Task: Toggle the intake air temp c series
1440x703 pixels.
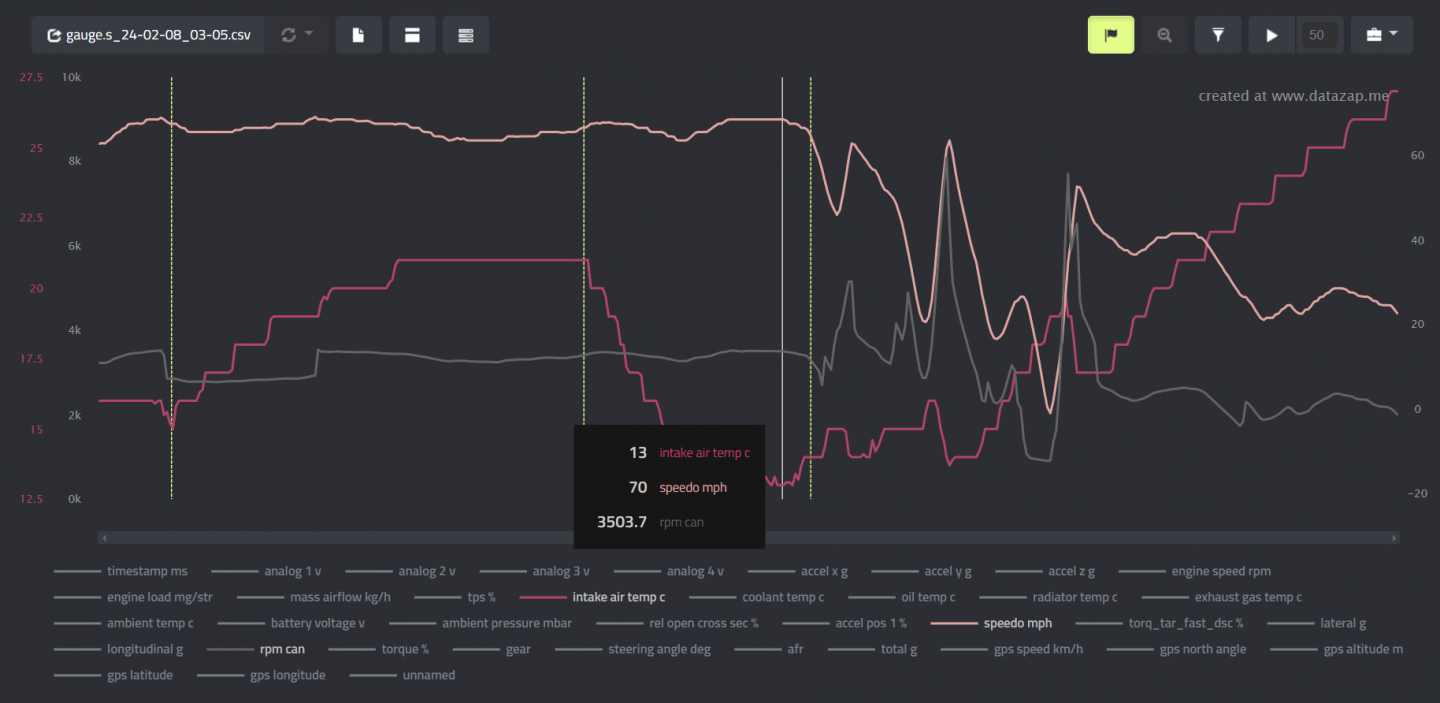Action: (618, 597)
